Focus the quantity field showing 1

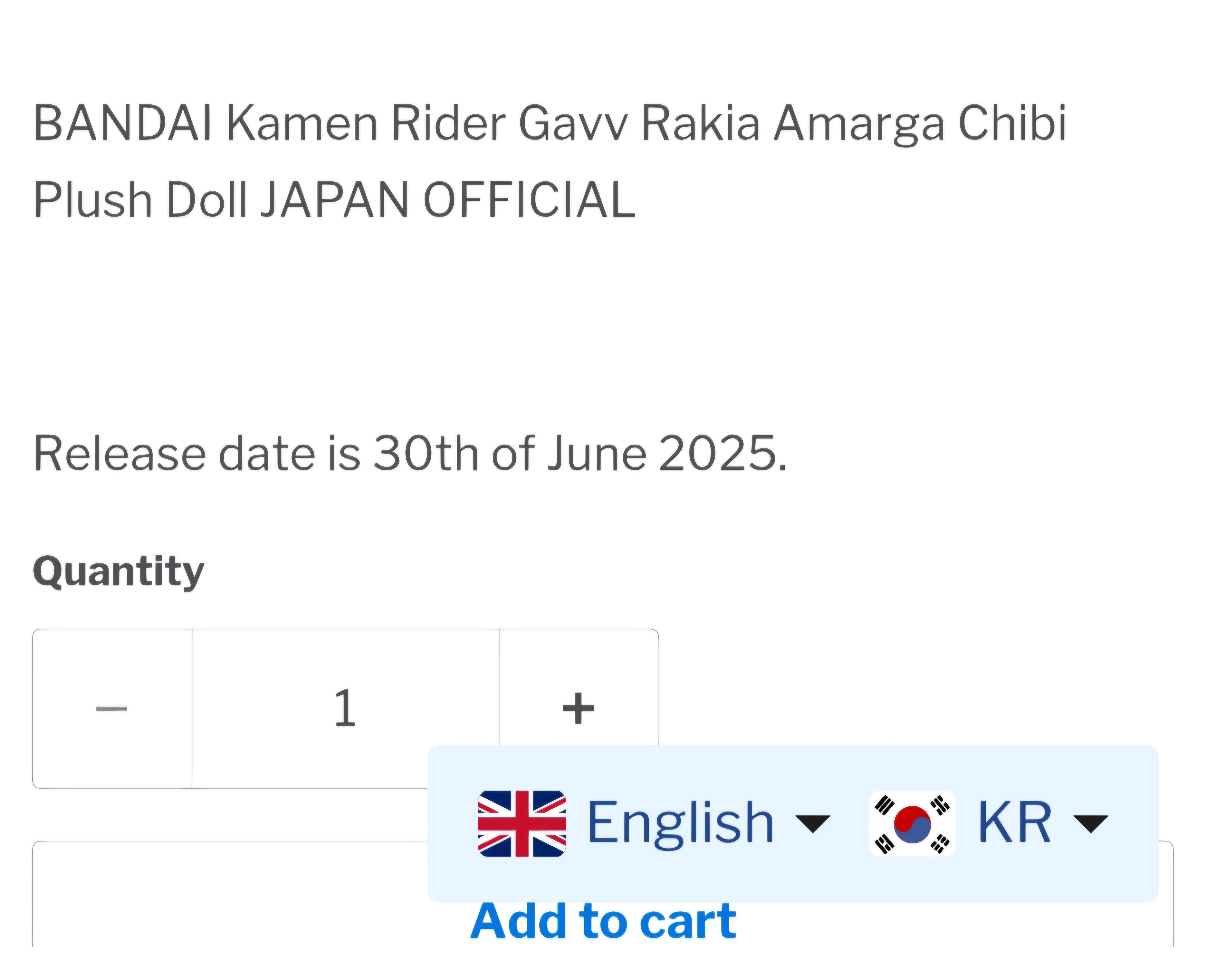(345, 708)
